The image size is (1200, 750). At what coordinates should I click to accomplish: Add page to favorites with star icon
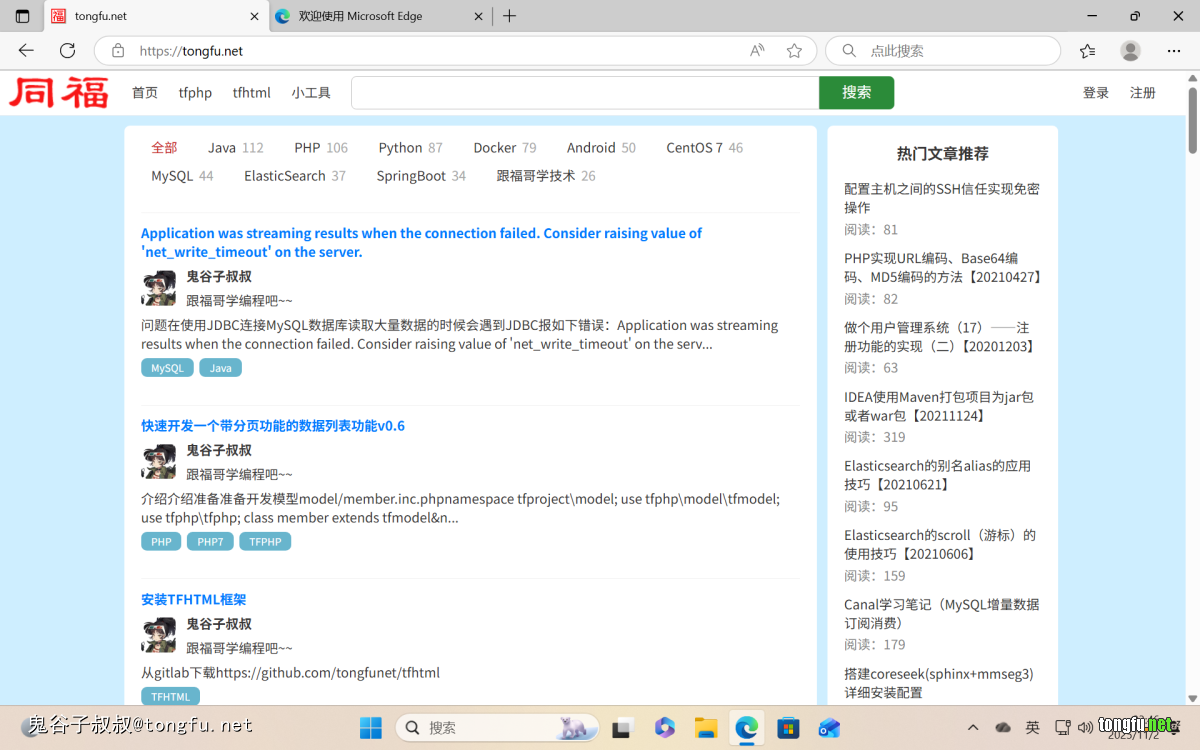click(794, 51)
